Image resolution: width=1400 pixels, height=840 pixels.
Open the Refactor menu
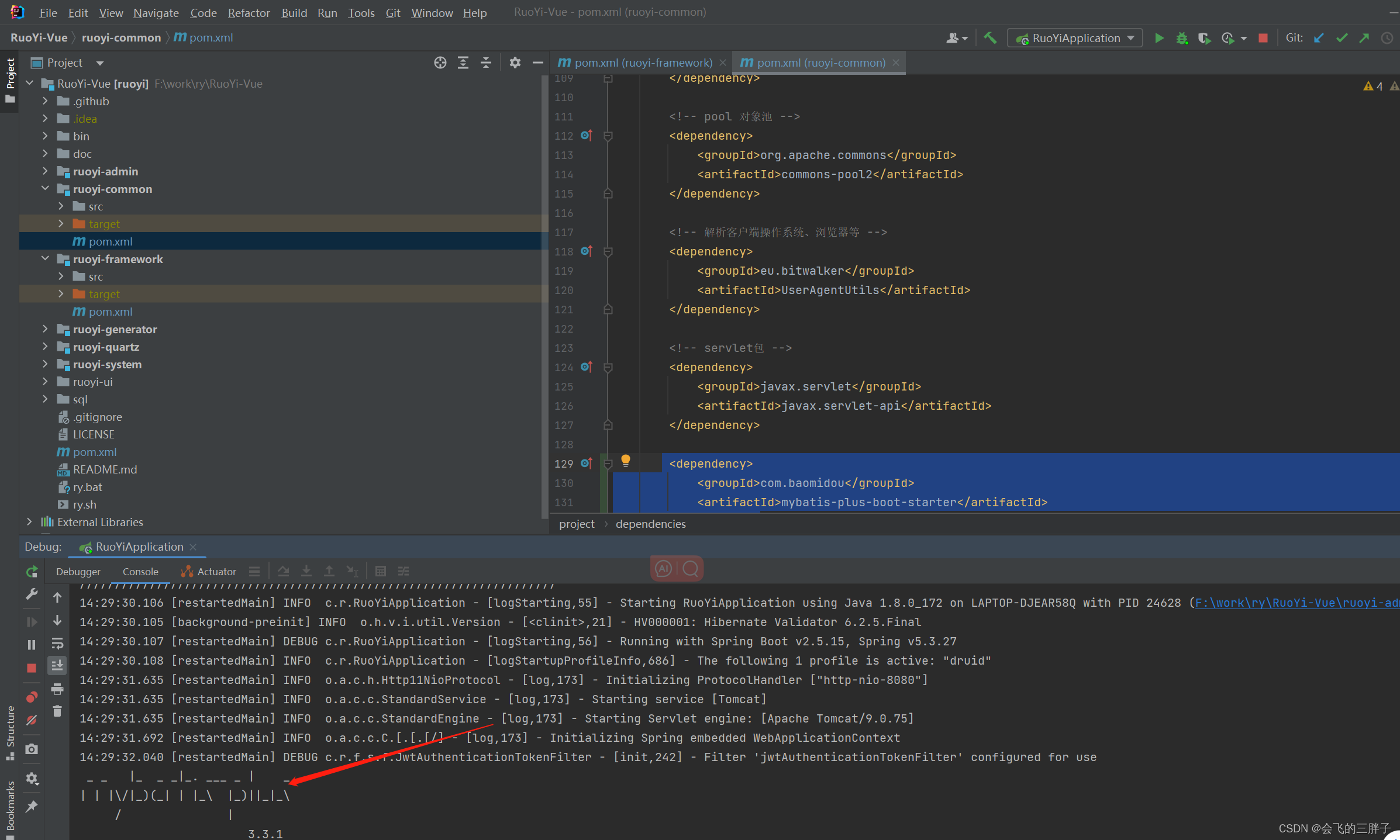click(x=249, y=12)
